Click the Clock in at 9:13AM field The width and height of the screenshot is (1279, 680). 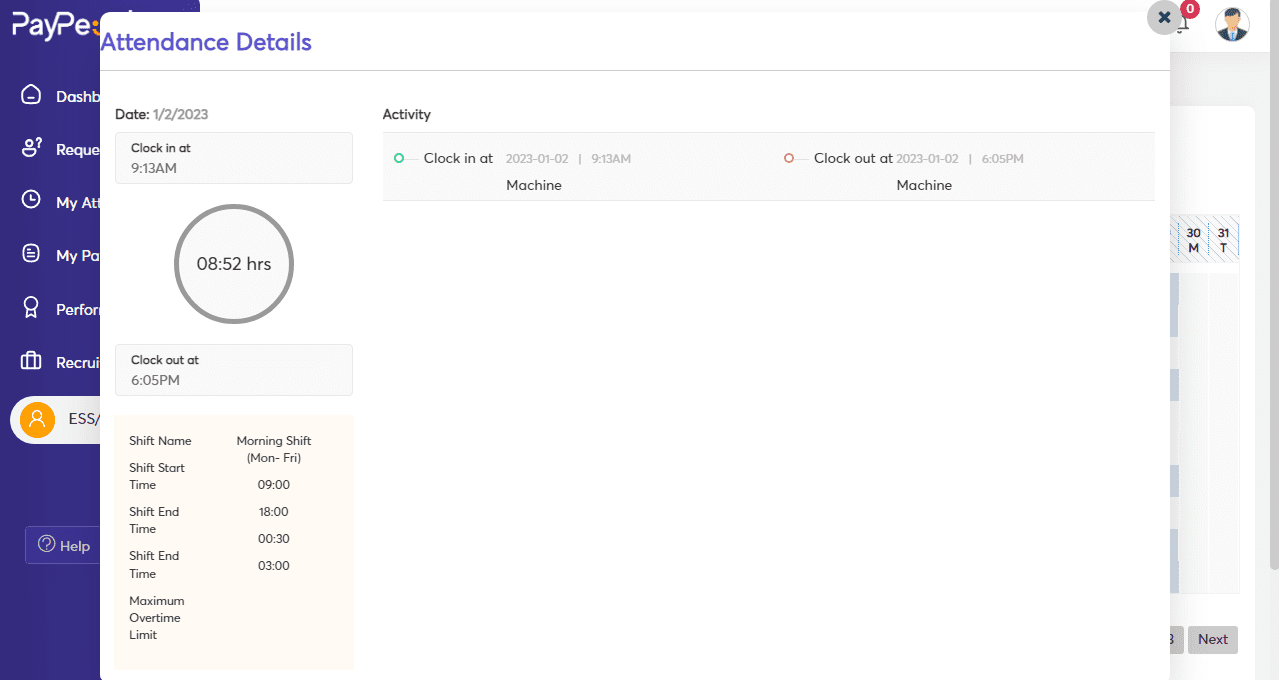pos(234,158)
